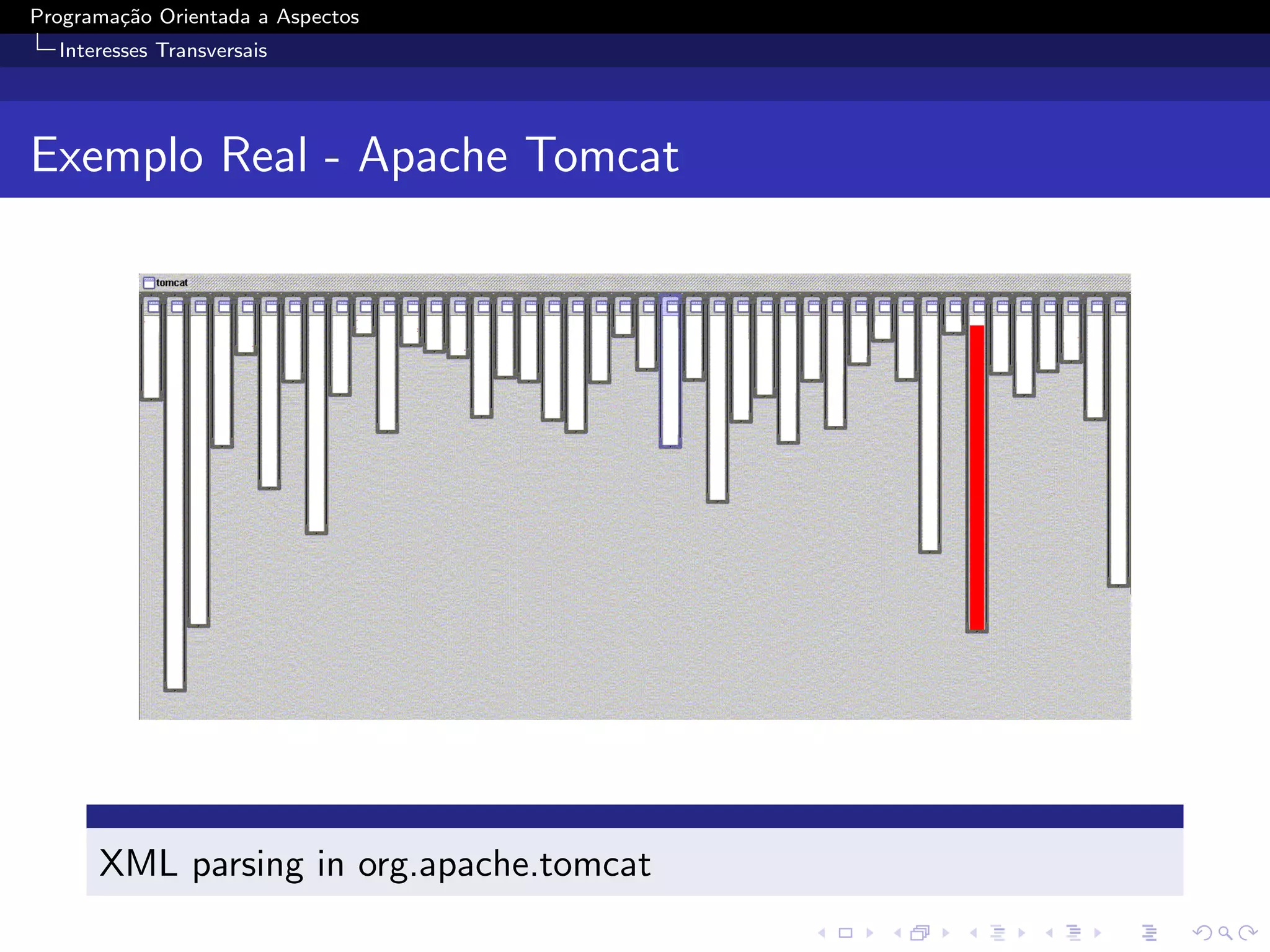Open the Programação Orientada a Aspectos header link

point(195,17)
